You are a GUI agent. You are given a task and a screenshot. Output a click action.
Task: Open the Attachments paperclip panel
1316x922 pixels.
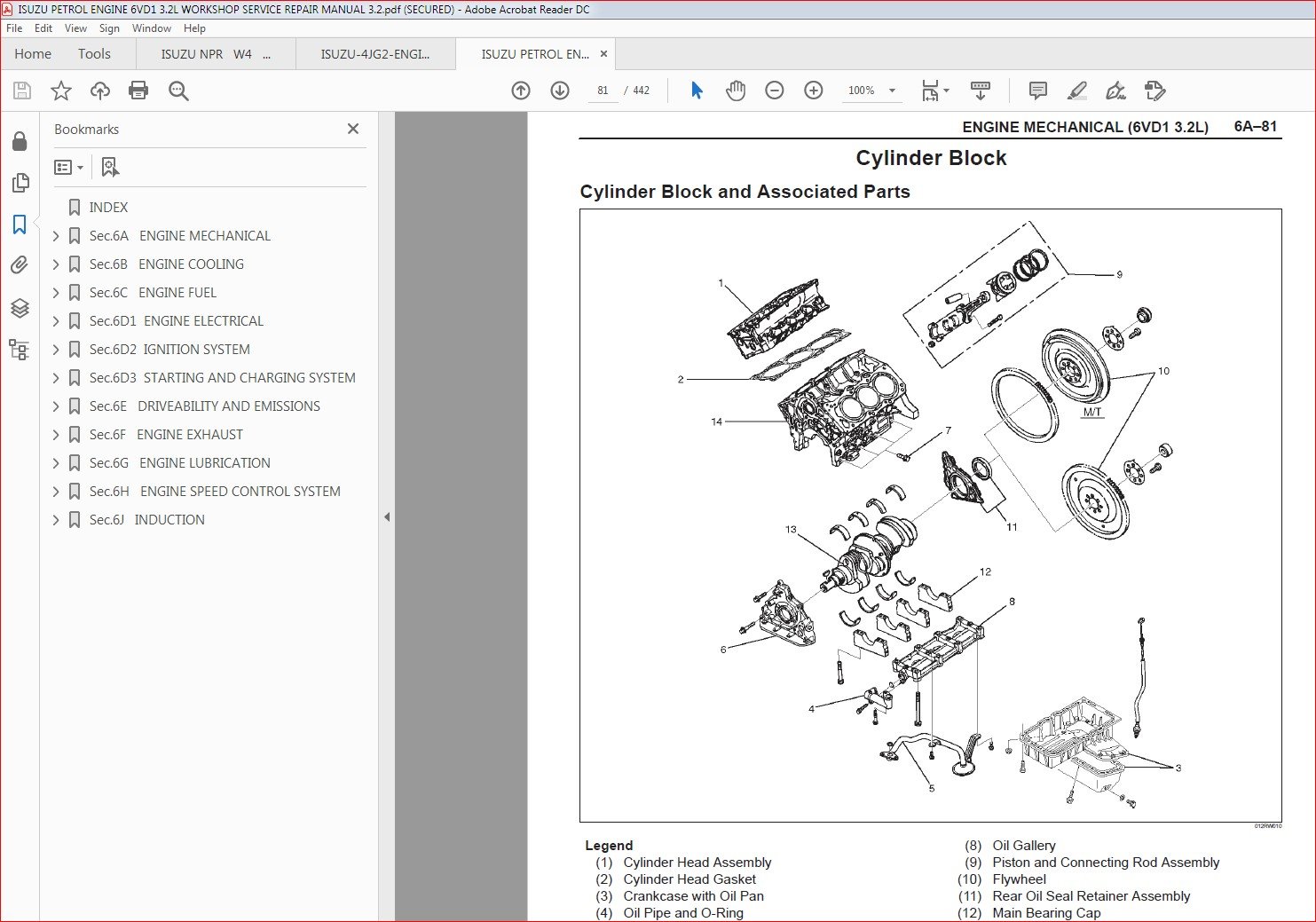[x=20, y=265]
